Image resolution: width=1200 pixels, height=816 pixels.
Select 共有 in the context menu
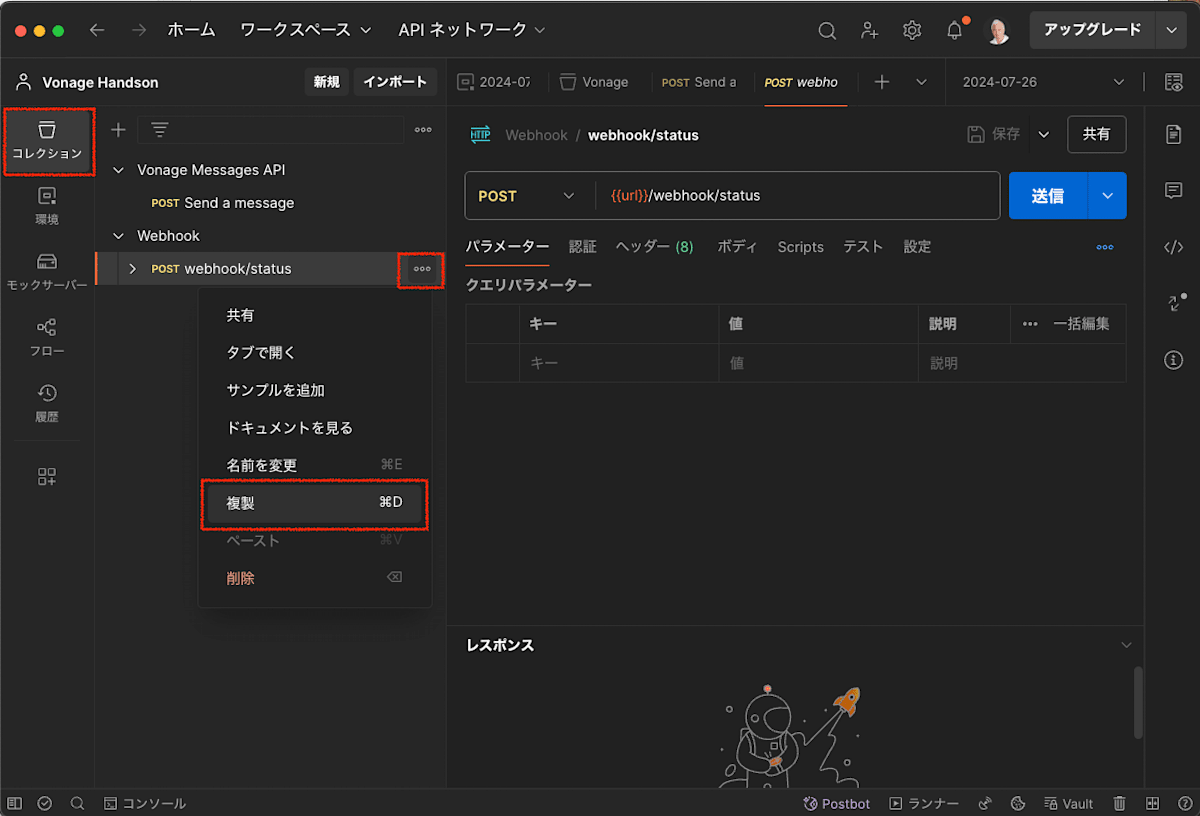click(x=315, y=315)
